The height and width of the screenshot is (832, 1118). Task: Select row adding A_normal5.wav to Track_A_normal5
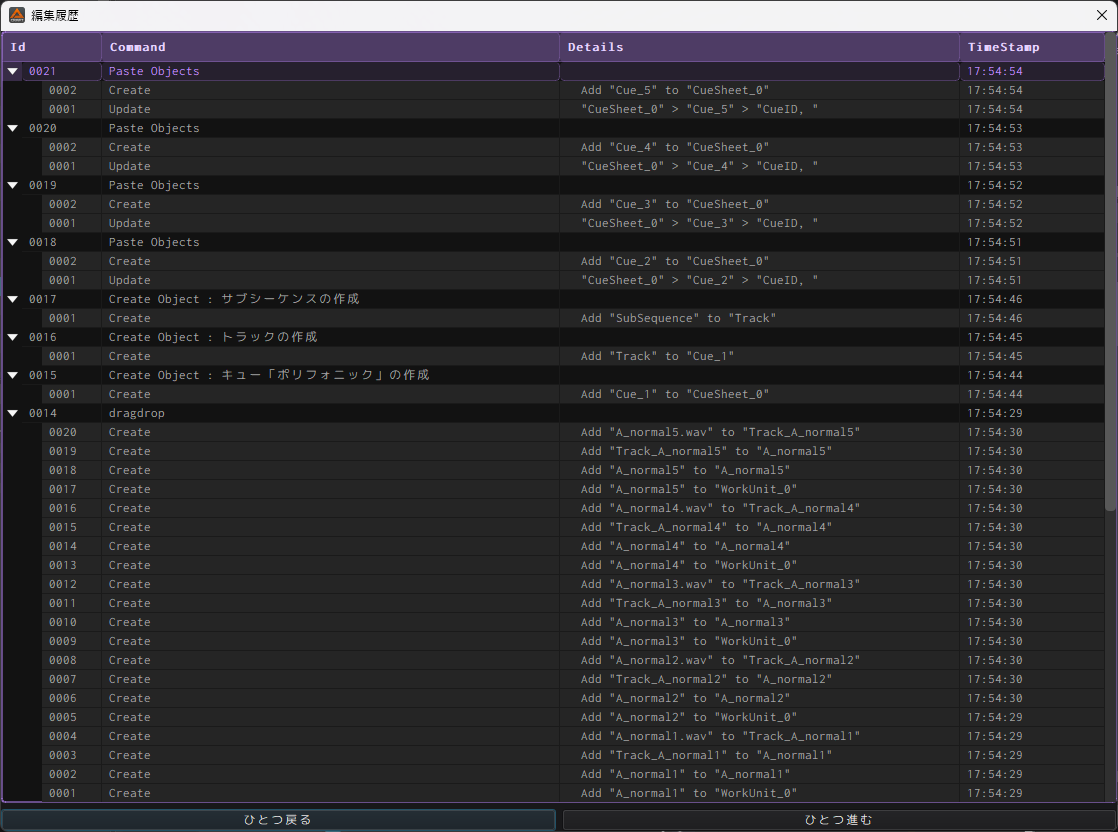[720, 433]
